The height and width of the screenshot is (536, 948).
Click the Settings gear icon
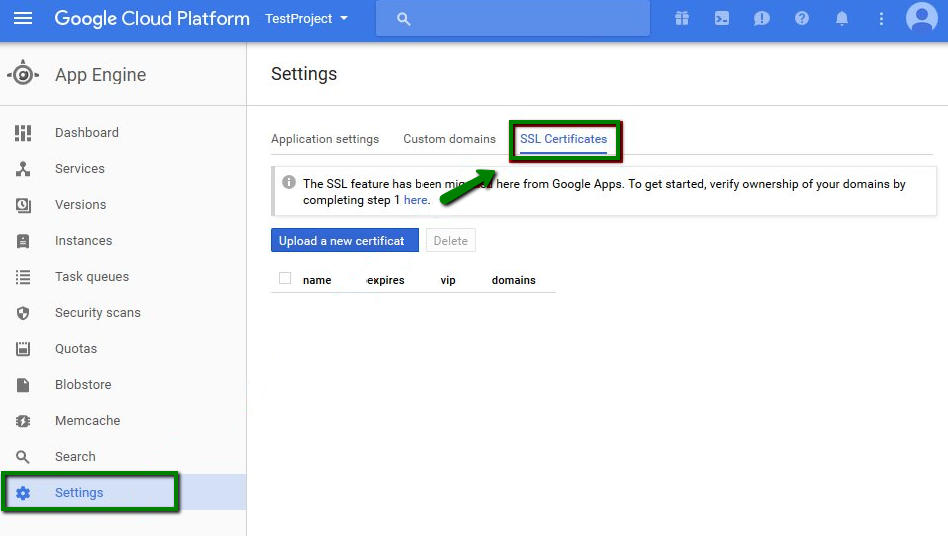pyautogui.click(x=23, y=493)
